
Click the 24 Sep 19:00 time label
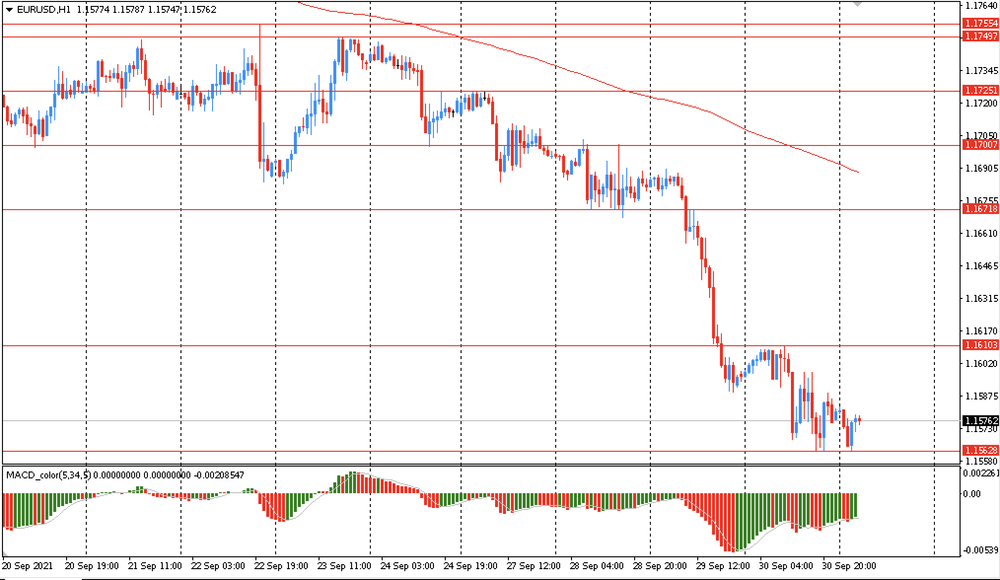tap(471, 566)
